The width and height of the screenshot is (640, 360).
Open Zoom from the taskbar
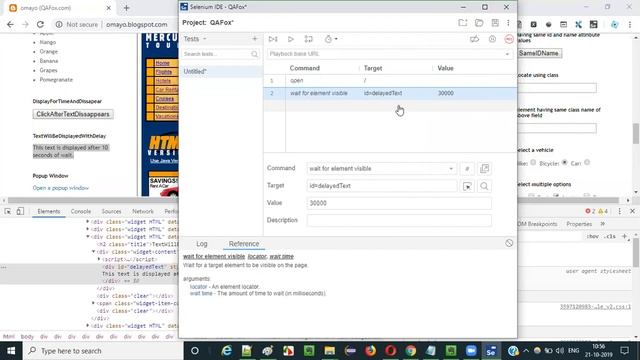(x=471, y=351)
